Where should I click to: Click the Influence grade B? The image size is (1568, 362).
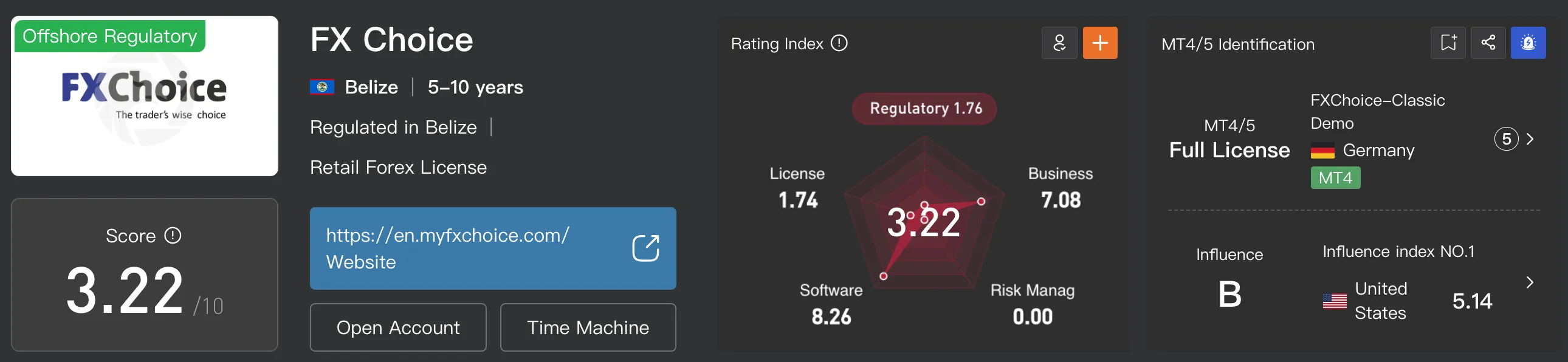[x=1229, y=295]
